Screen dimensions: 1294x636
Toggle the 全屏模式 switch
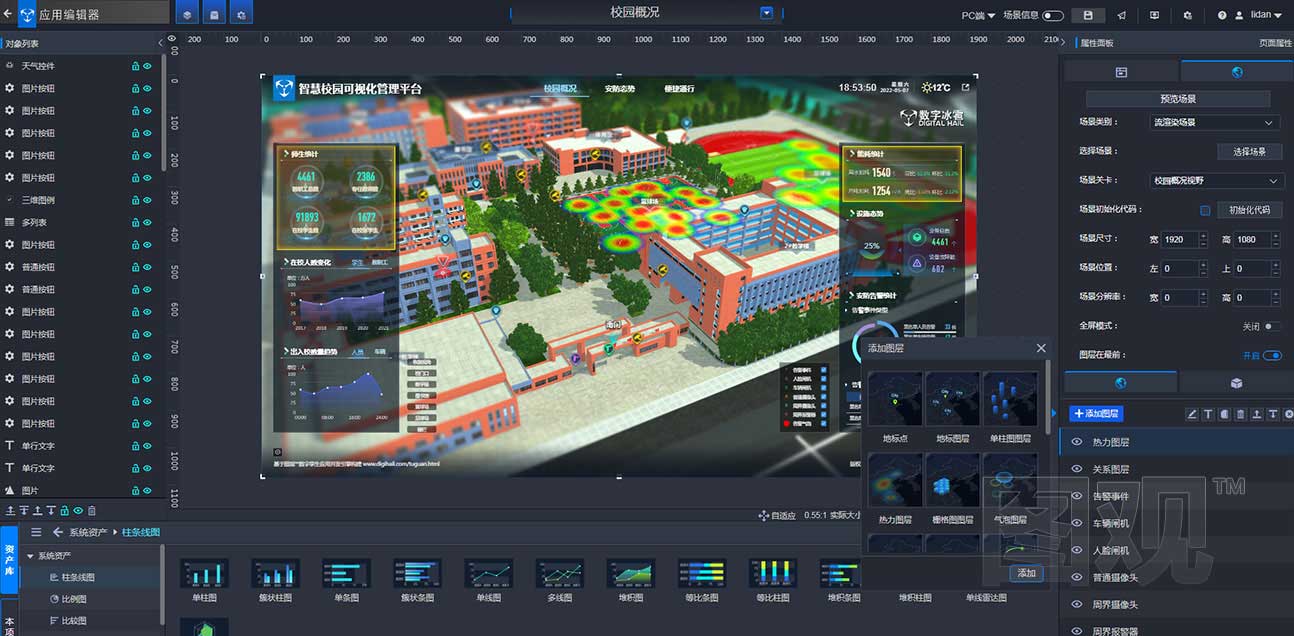coord(1272,326)
